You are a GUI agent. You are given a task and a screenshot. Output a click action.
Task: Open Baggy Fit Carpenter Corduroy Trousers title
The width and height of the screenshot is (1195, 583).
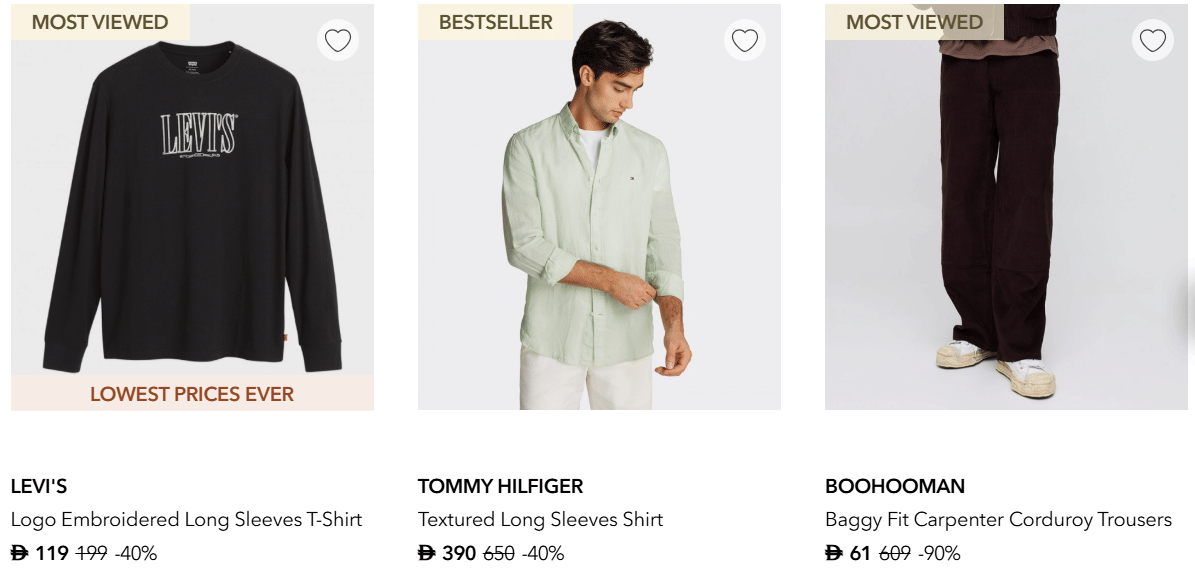[x=998, y=520]
